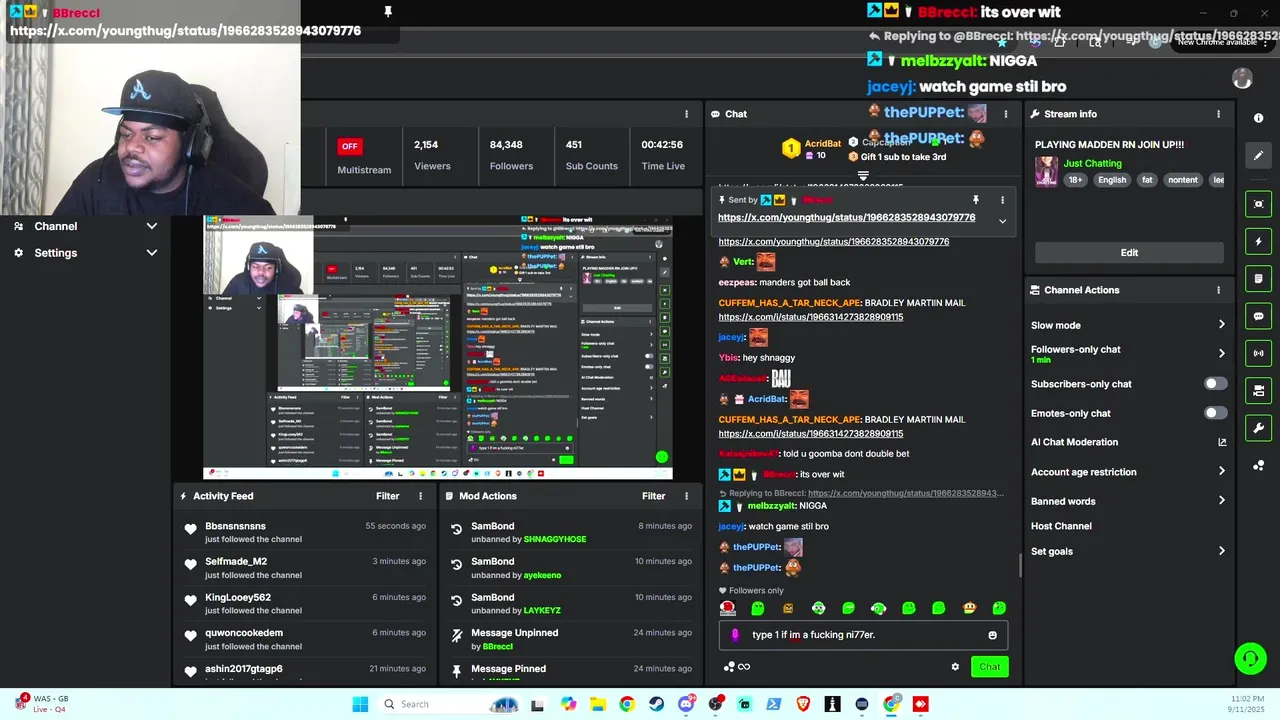Viewport: 1280px width, 720px height.
Task: Open the broadcast signal icon in right sidebar
Action: (1258, 353)
